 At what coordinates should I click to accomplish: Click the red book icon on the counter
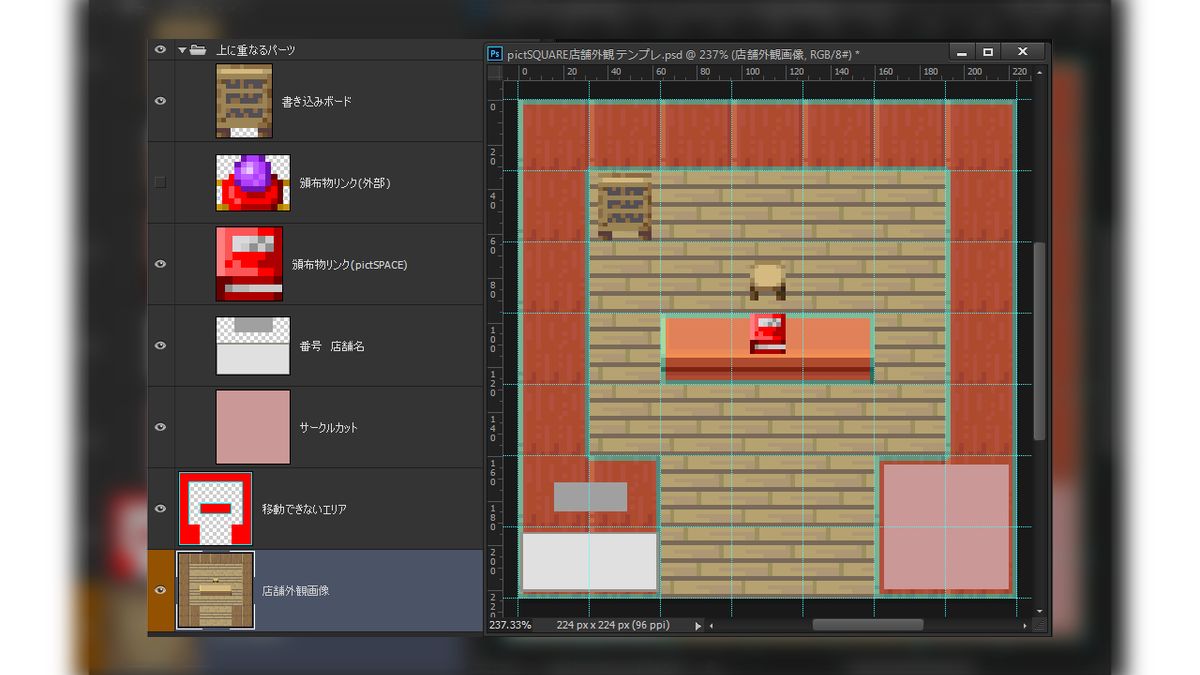tap(768, 334)
